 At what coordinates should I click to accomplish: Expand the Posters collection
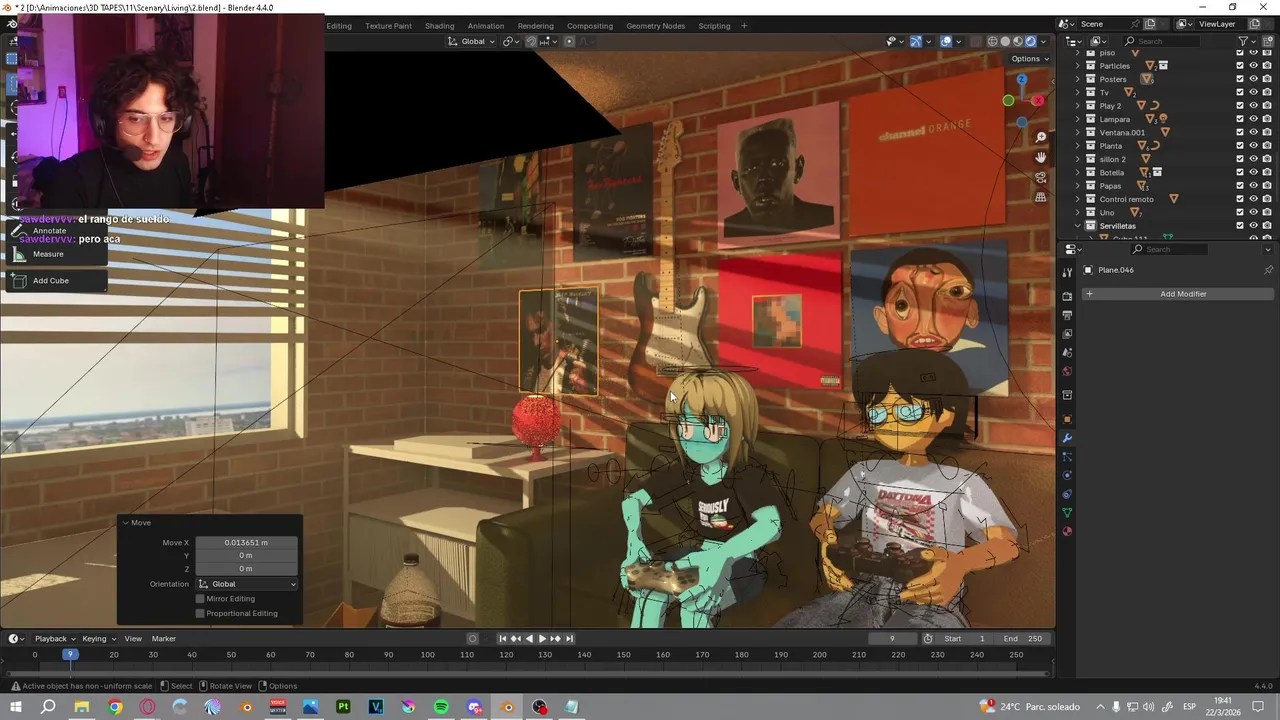point(1078,79)
